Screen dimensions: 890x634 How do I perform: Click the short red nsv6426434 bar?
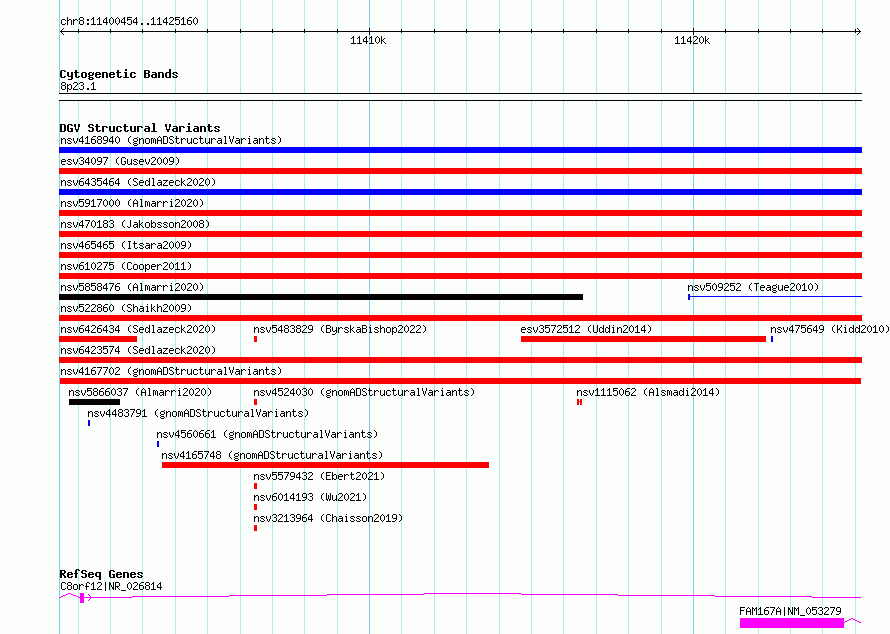pos(98,339)
